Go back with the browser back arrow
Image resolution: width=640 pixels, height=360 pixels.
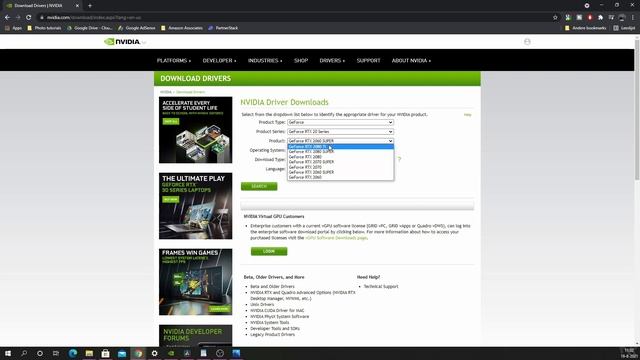(7, 18)
